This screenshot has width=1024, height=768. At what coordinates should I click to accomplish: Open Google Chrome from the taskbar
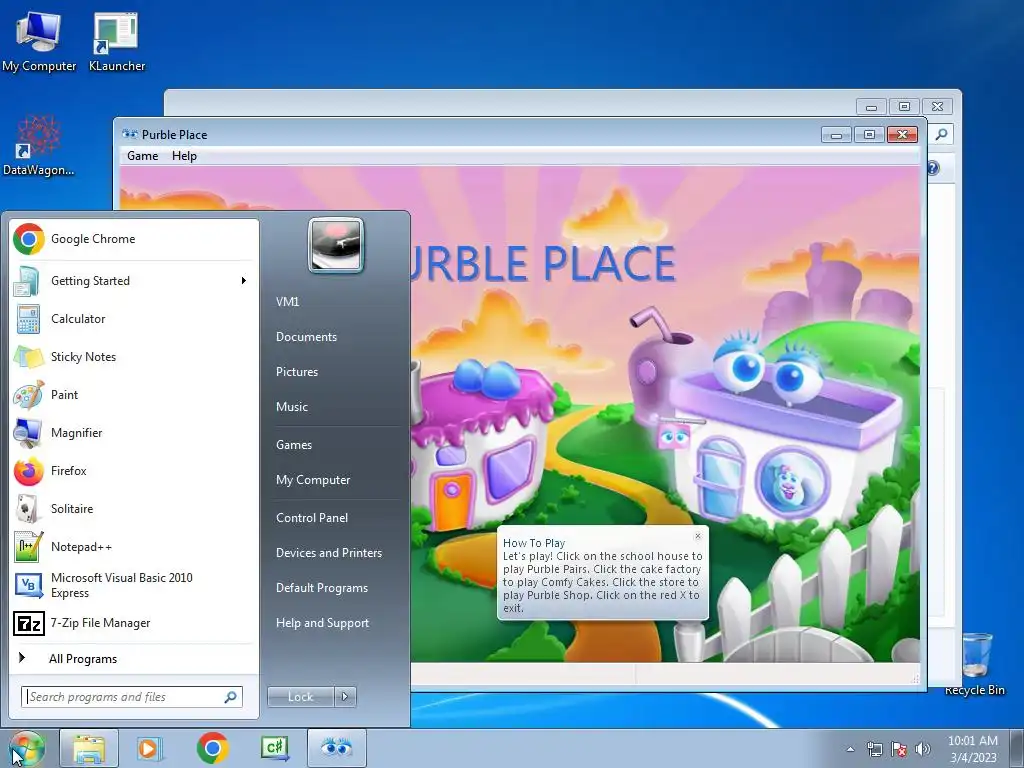point(212,748)
